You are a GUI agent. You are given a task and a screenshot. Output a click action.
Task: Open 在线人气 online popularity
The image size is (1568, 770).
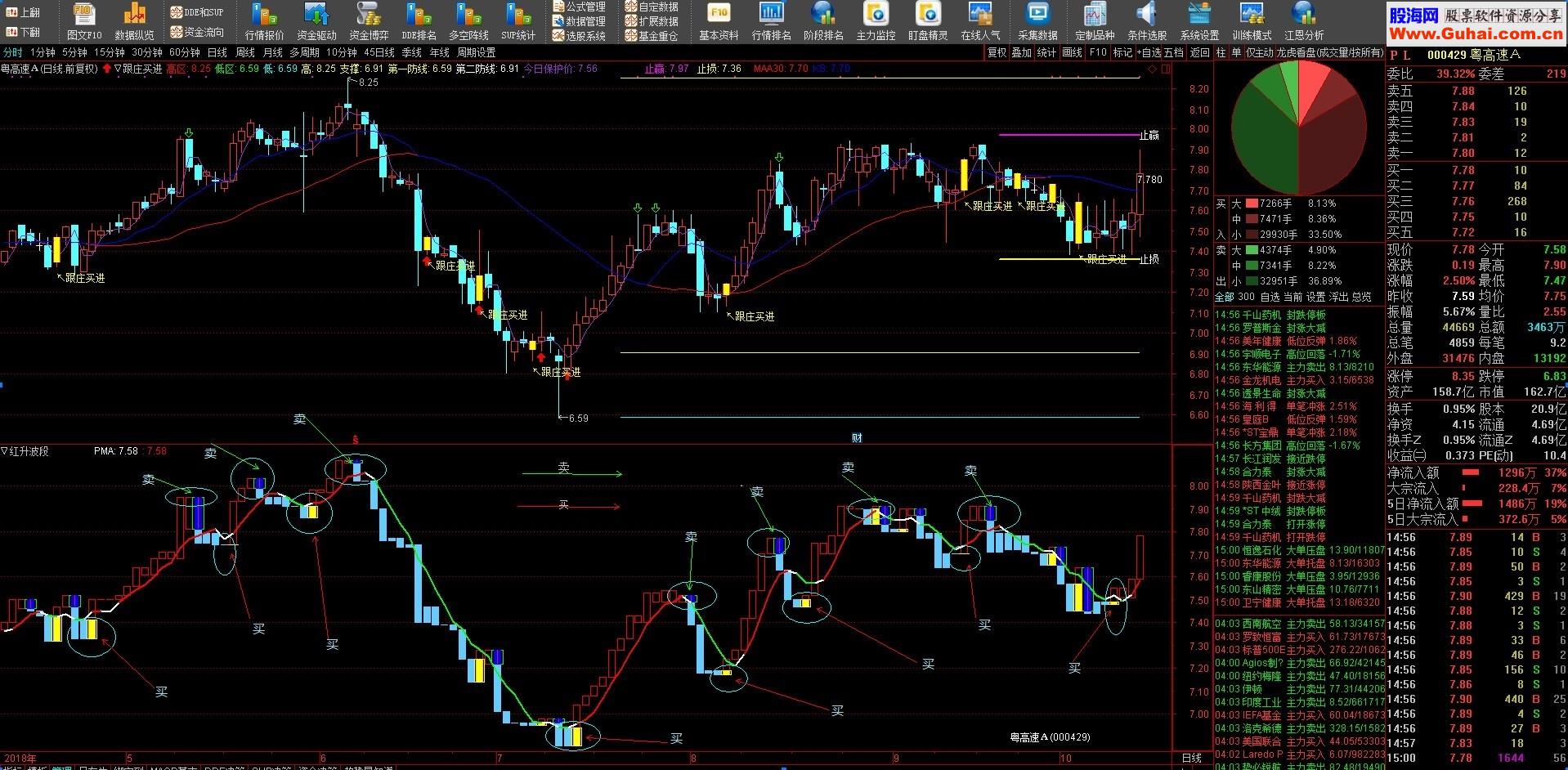click(980, 21)
